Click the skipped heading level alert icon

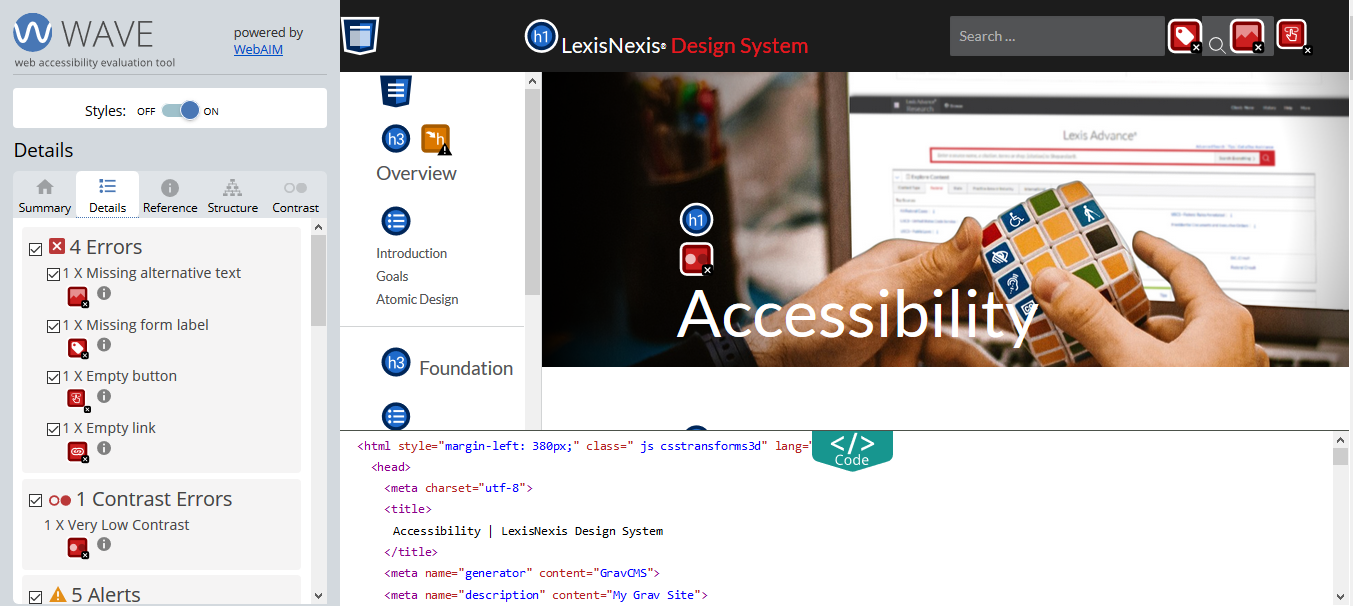[x=436, y=140]
